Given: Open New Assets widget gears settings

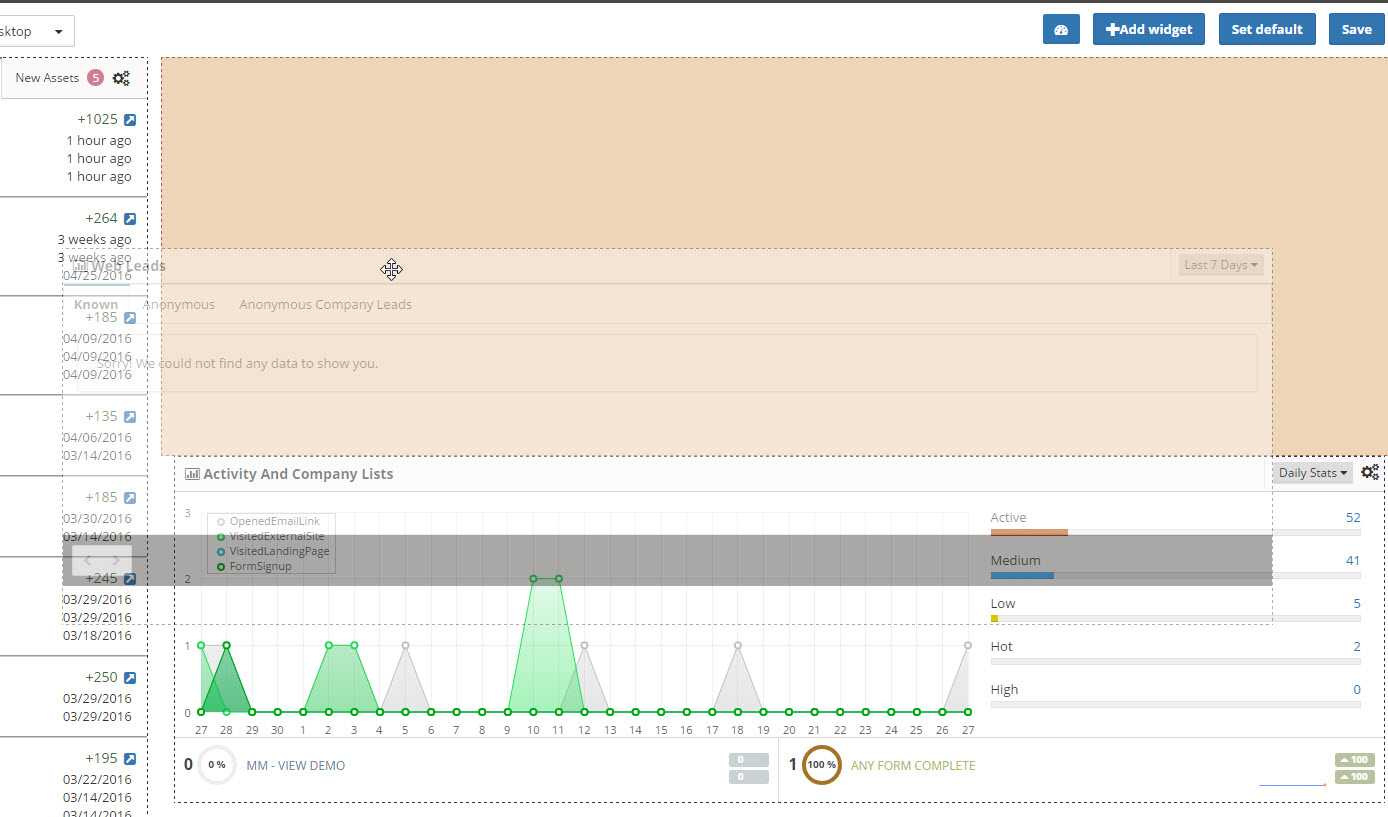Looking at the screenshot, I should tap(121, 78).
